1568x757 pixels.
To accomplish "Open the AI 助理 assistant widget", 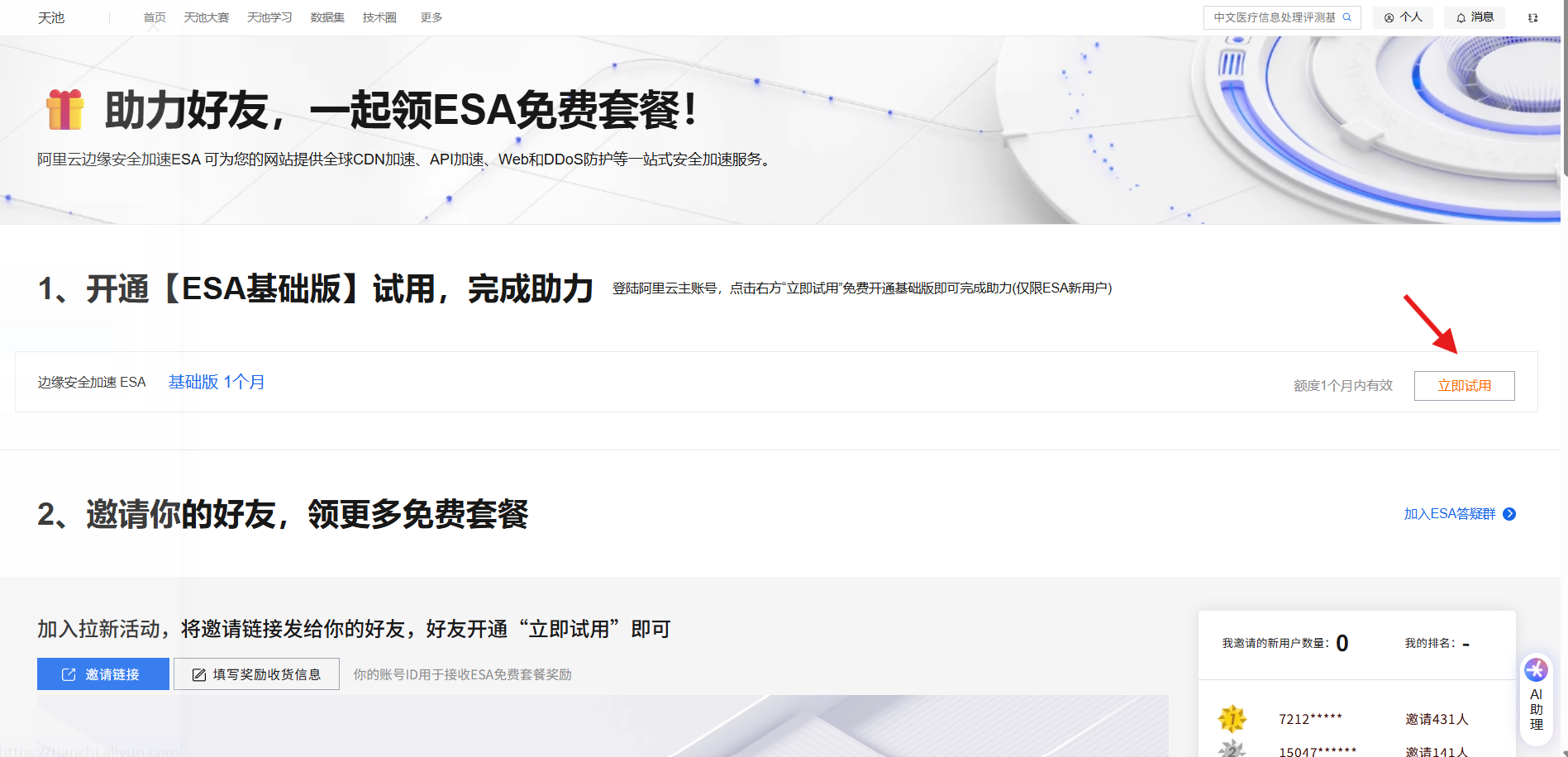I will [1537, 698].
